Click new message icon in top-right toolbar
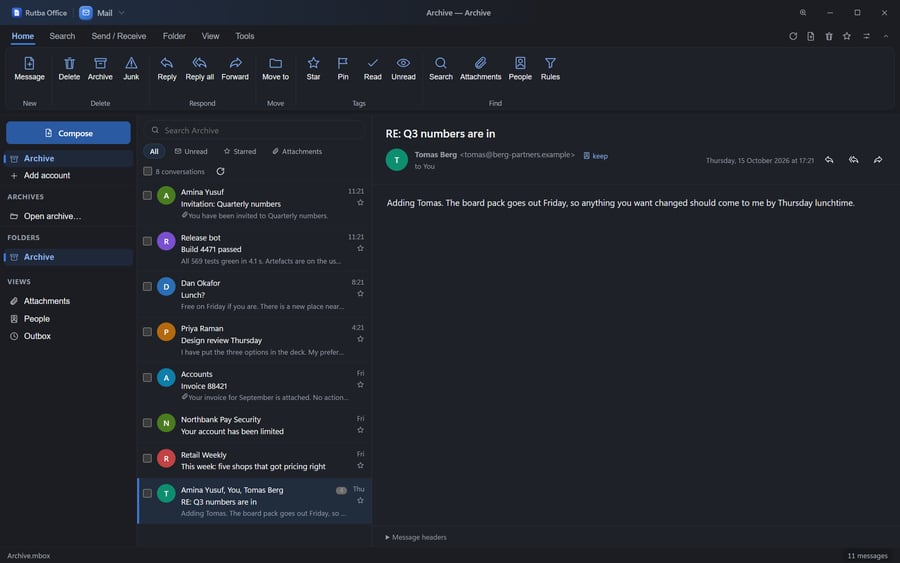Image resolution: width=900 pixels, height=563 pixels. tap(810, 36)
